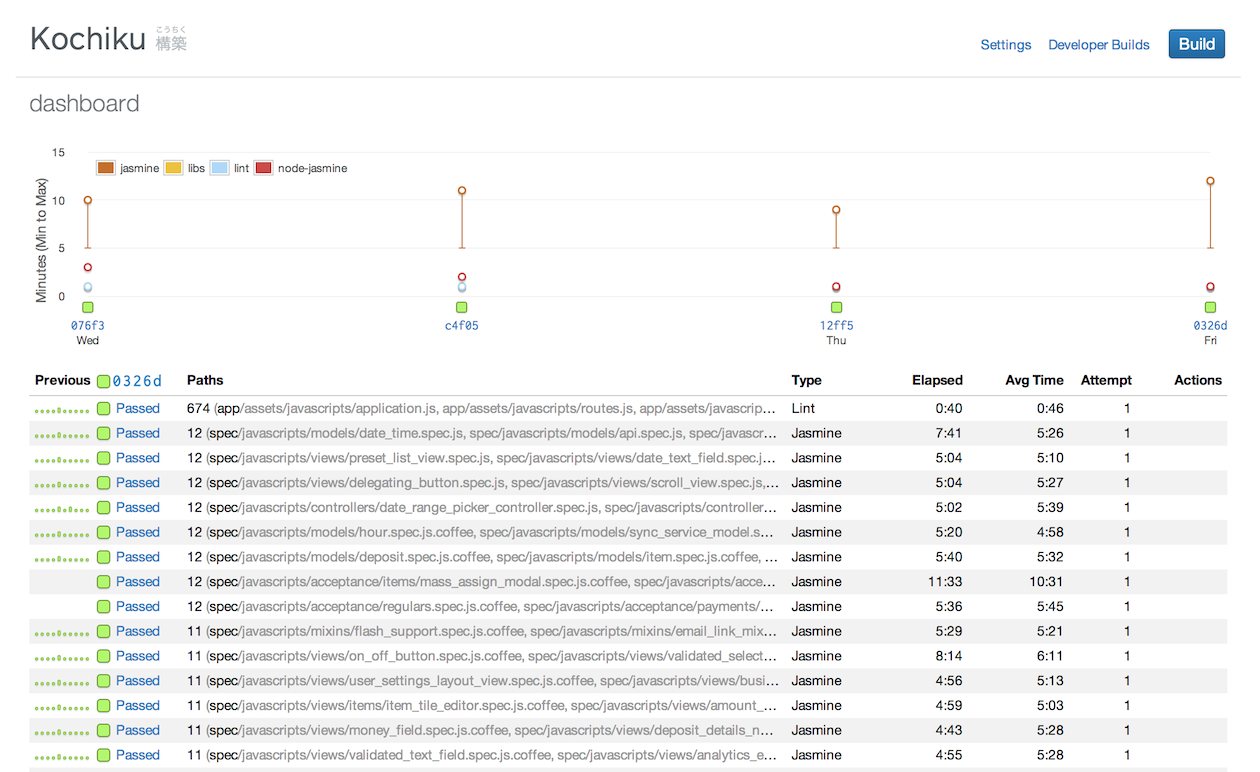Select the avg time 10:31 cell
1260x772 pixels.
[1047, 582]
